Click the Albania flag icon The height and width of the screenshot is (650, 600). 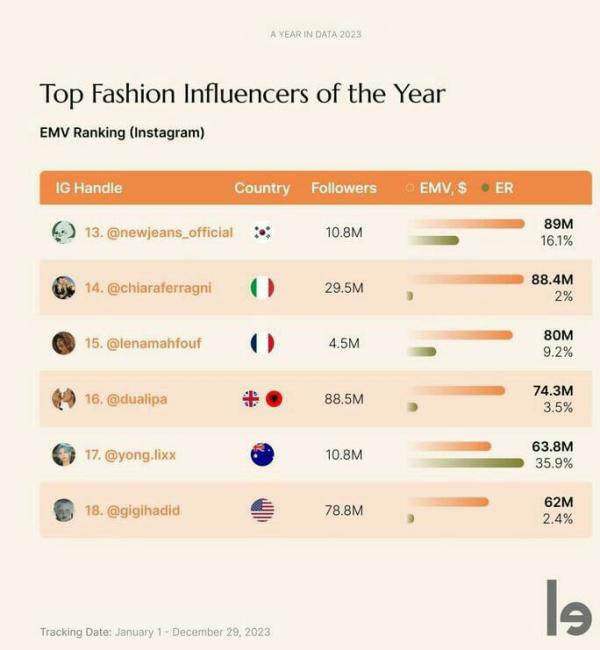point(274,399)
